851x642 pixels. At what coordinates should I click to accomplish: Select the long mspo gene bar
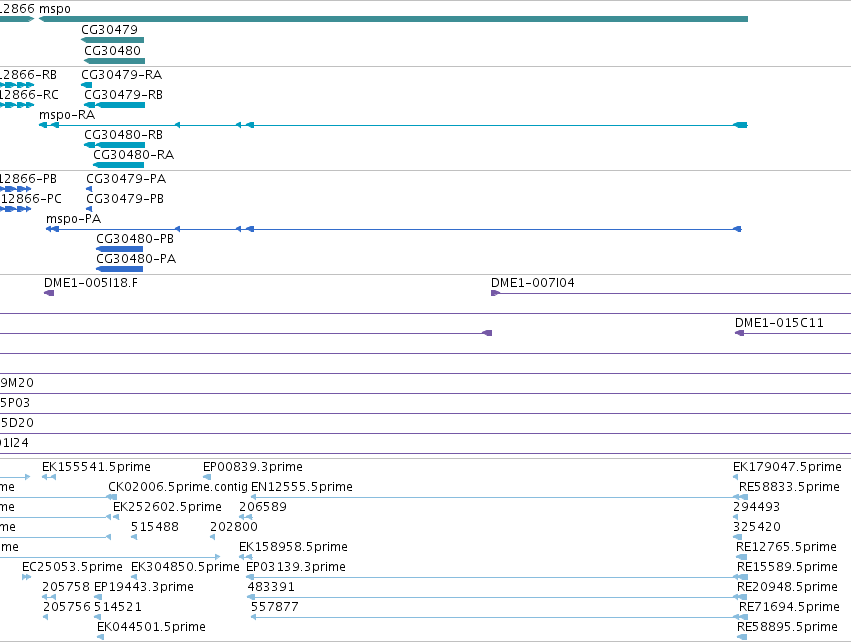[x=393, y=19]
